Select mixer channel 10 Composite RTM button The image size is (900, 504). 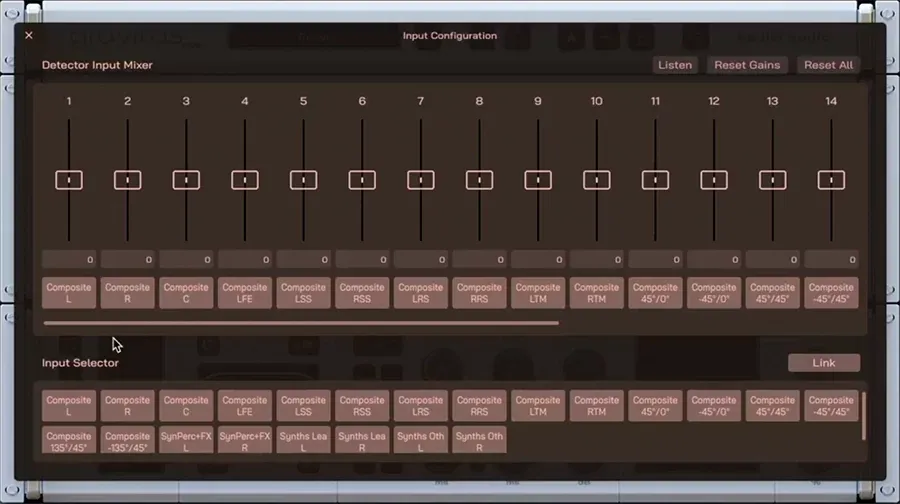pyautogui.click(x=596, y=293)
